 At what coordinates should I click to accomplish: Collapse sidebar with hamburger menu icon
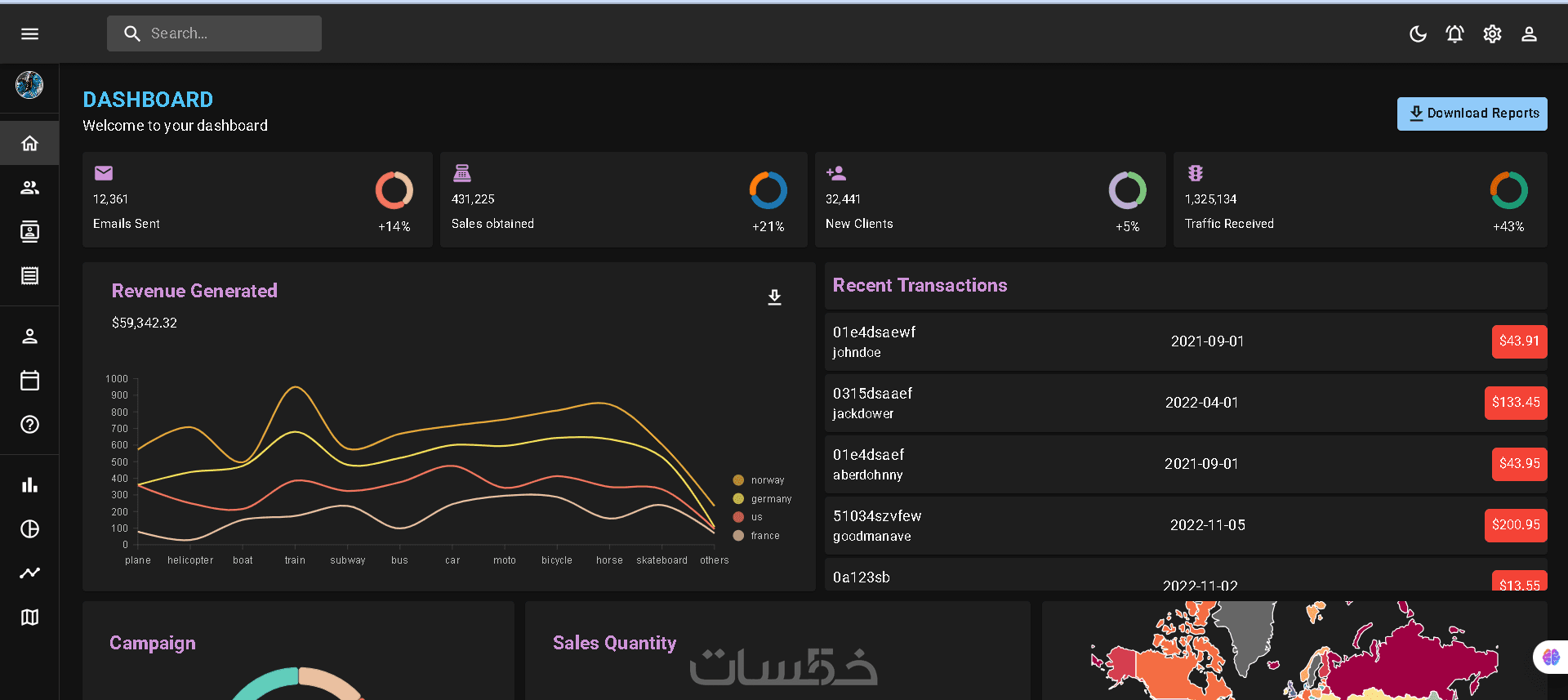pyautogui.click(x=29, y=33)
